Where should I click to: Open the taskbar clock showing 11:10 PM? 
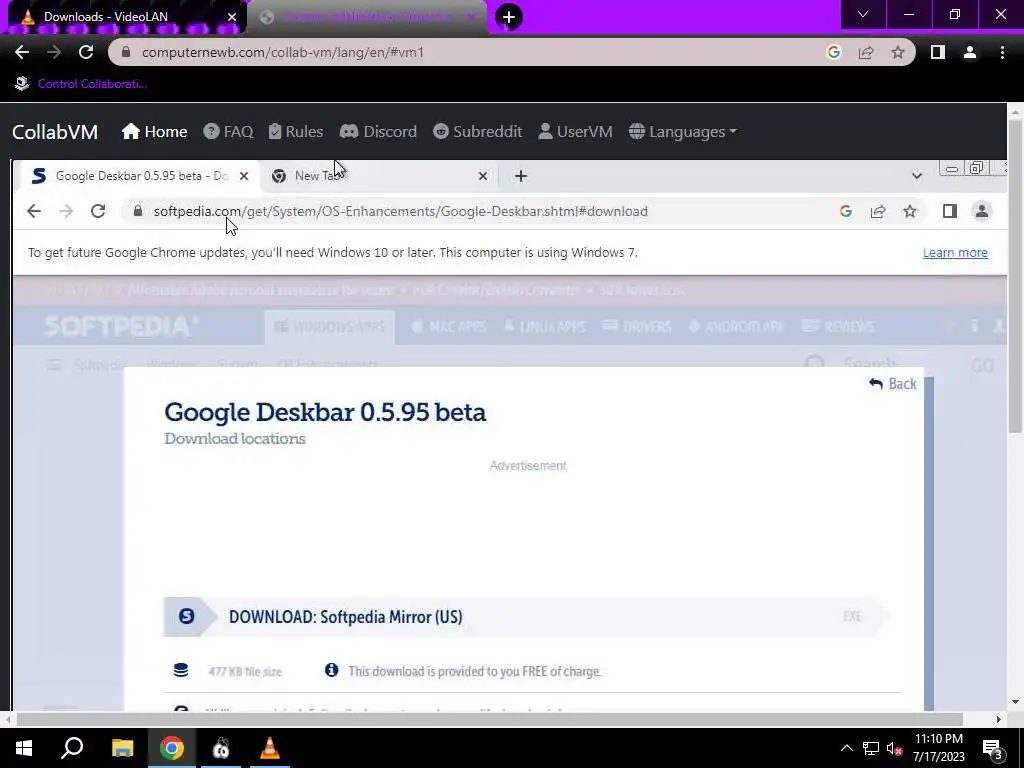pos(938,748)
